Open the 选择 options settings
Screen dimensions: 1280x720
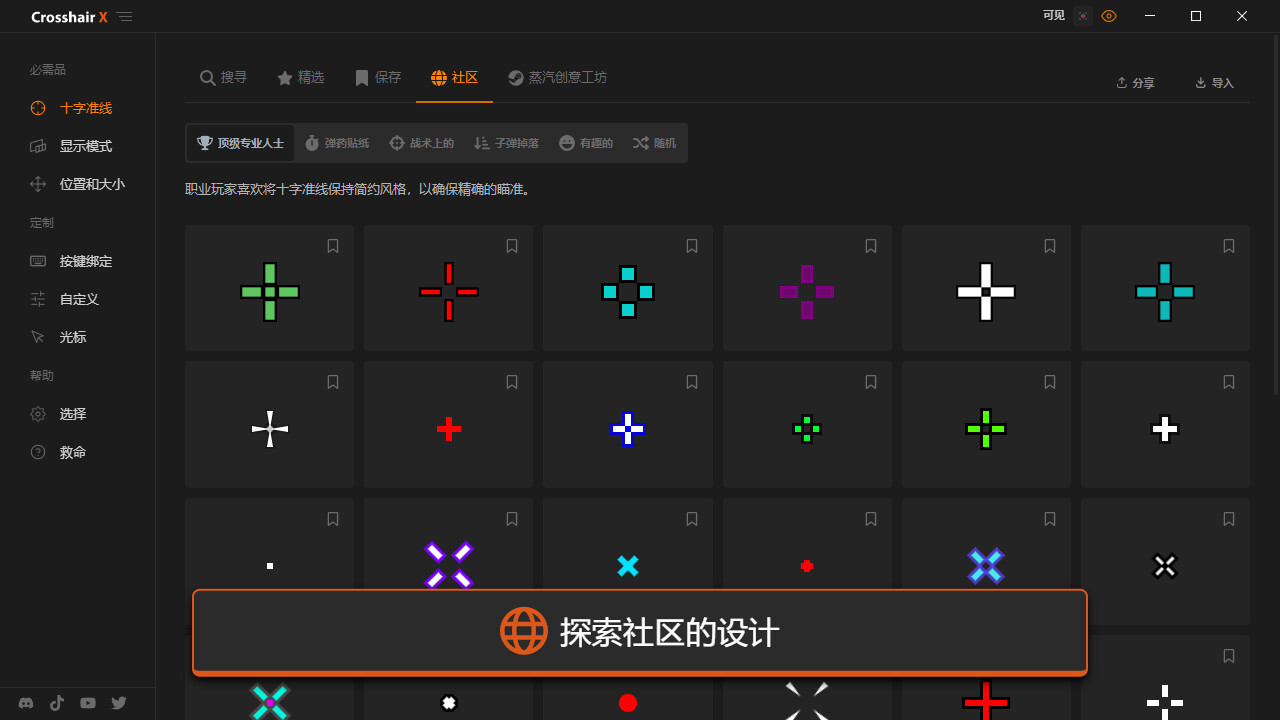click(73, 414)
